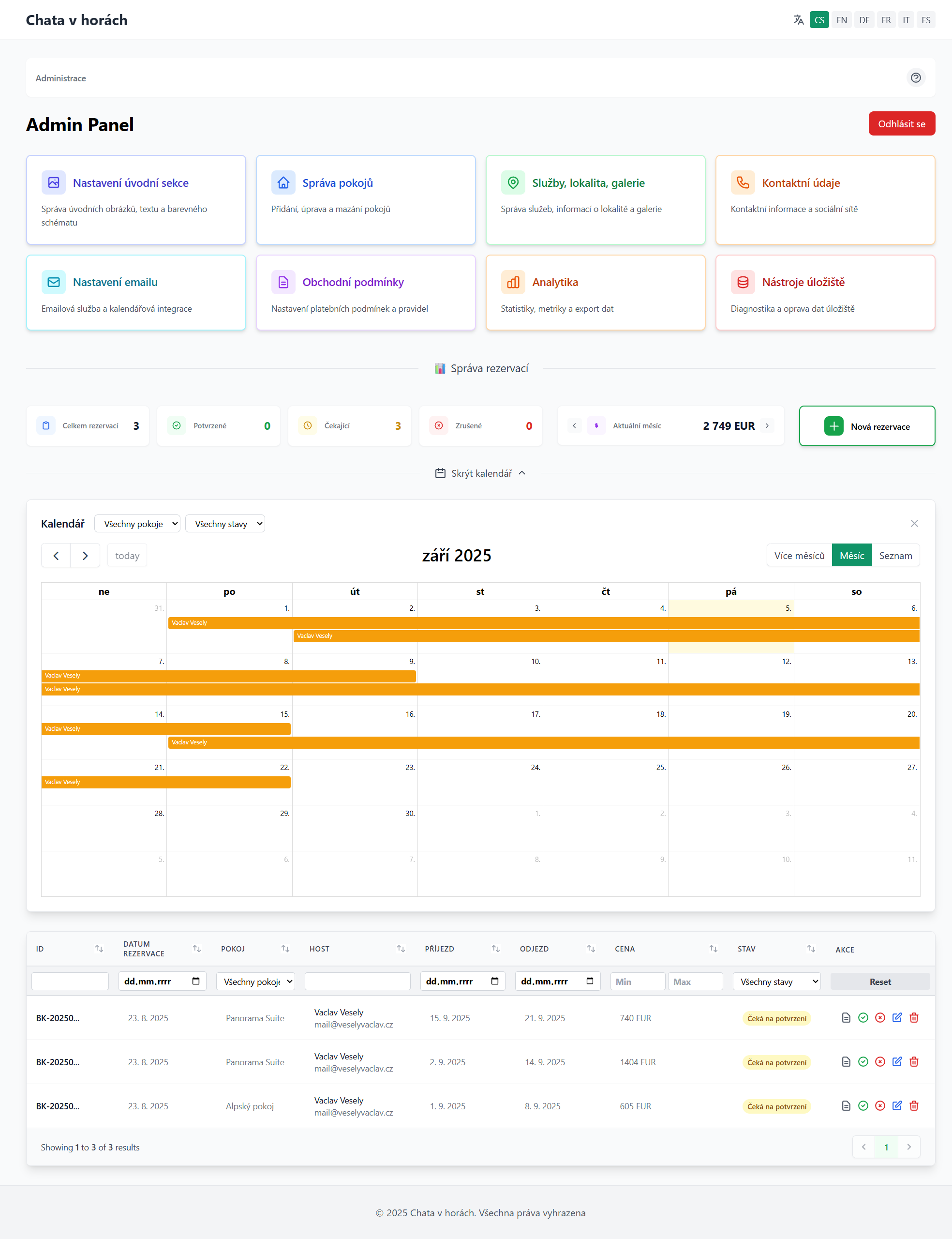Open the Všechny pokoje calendar dropdown

click(137, 524)
